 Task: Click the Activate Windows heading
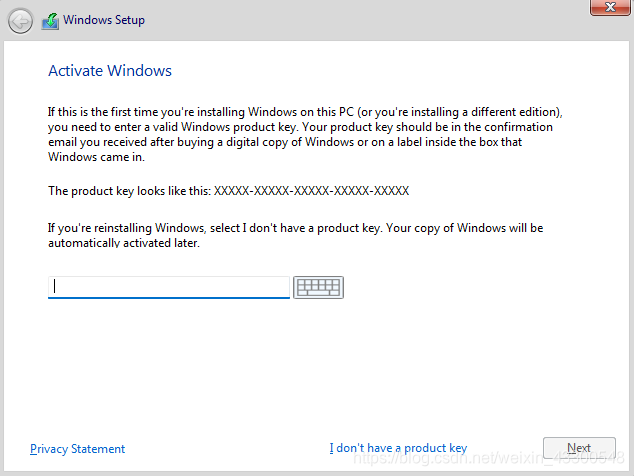[110, 71]
